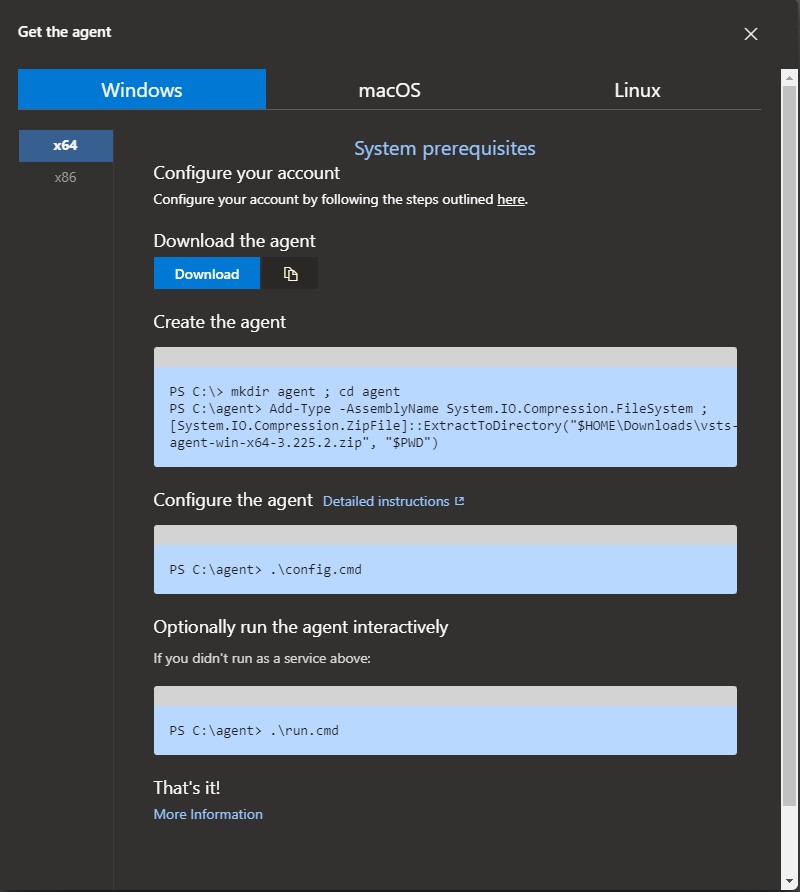
Task: Select the x64 architecture
Action: pos(65,146)
